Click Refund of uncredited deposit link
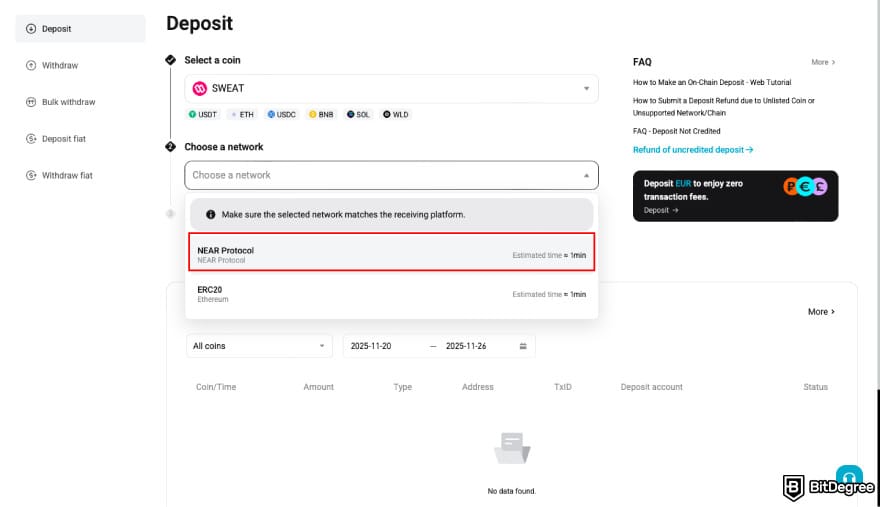880x507 pixels. tap(693, 150)
